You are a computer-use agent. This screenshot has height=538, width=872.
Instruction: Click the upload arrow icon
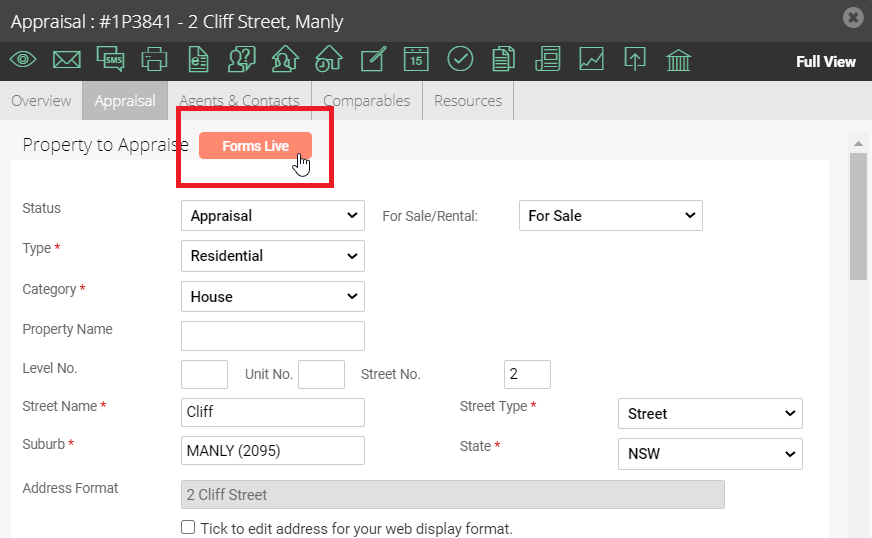[635, 59]
